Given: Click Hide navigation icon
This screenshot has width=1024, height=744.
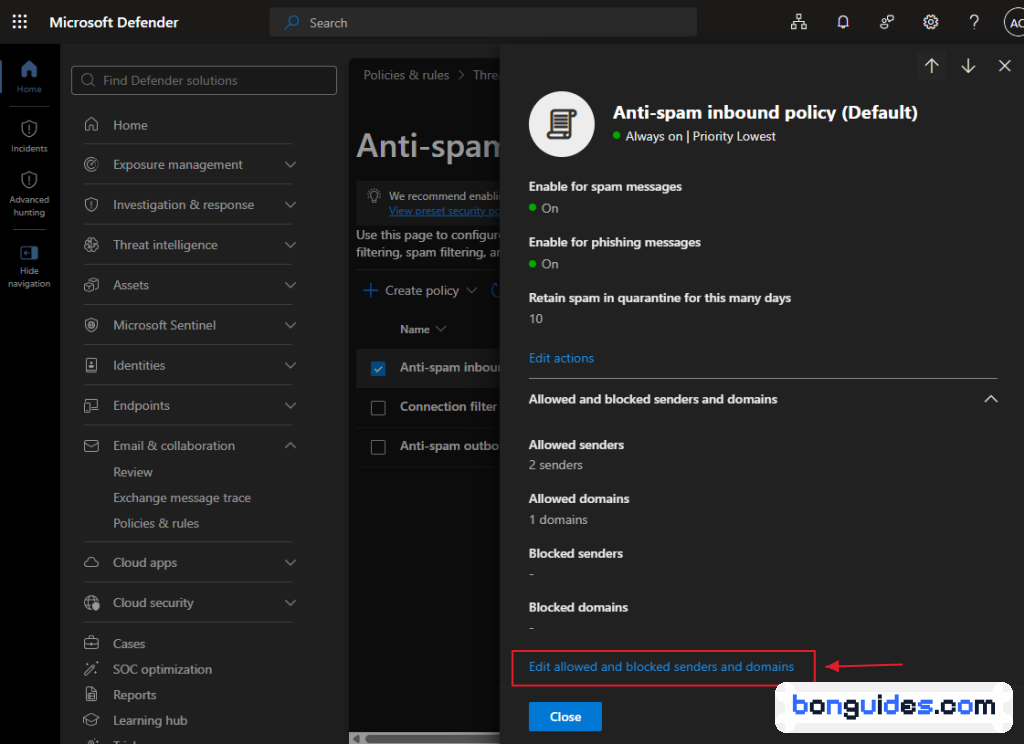Looking at the screenshot, I should [x=29, y=253].
